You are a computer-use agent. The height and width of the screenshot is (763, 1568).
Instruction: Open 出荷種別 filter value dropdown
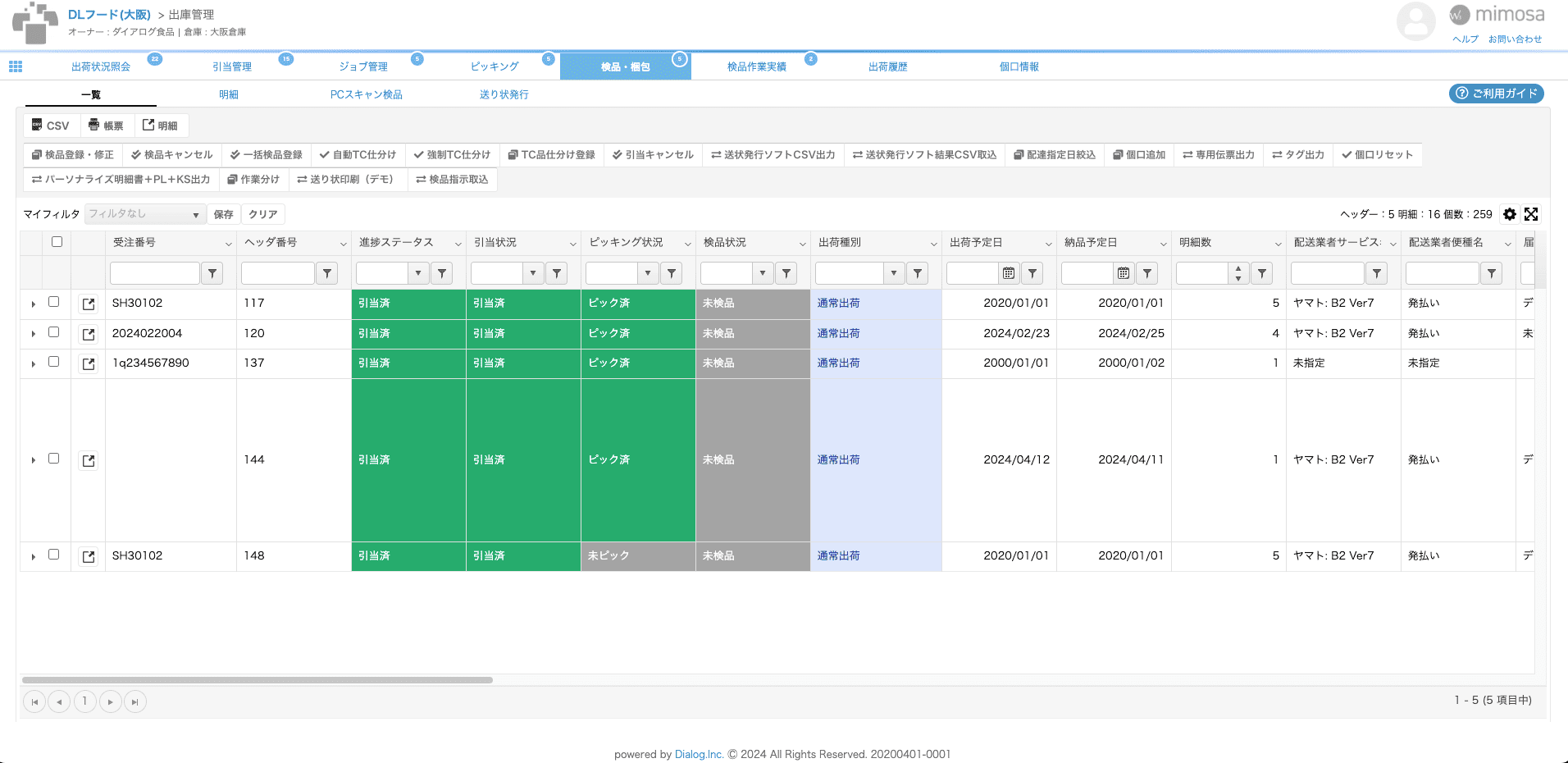[894, 273]
